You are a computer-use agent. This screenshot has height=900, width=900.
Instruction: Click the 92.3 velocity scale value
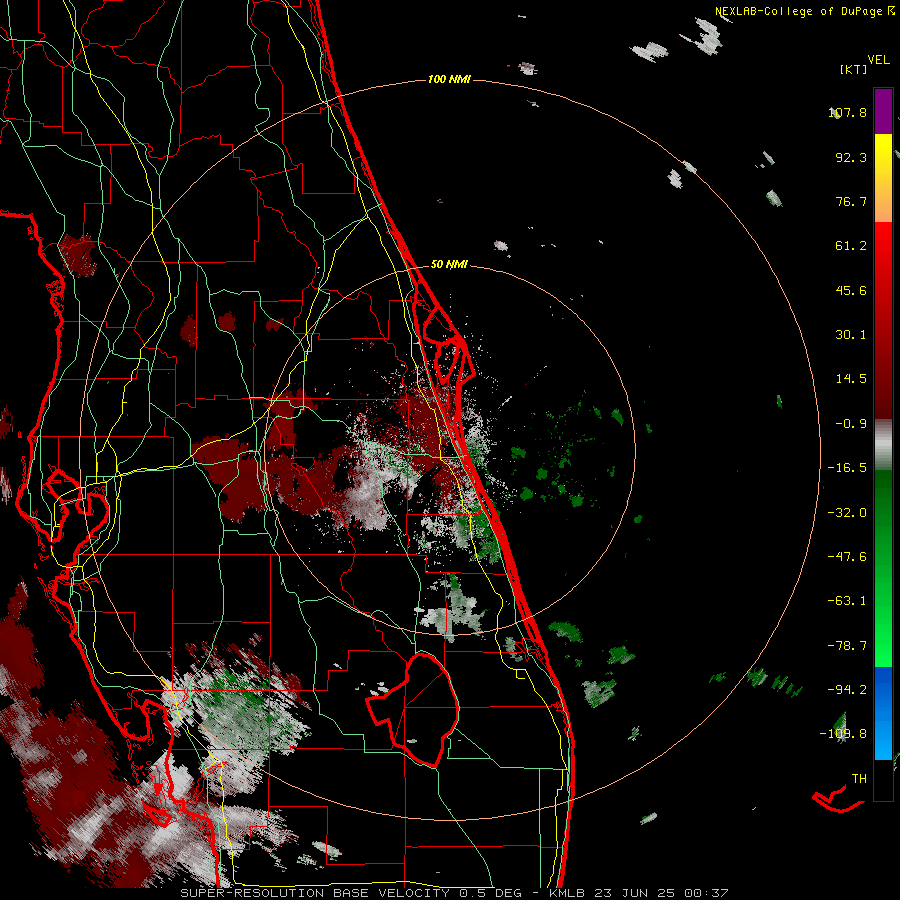(851, 157)
